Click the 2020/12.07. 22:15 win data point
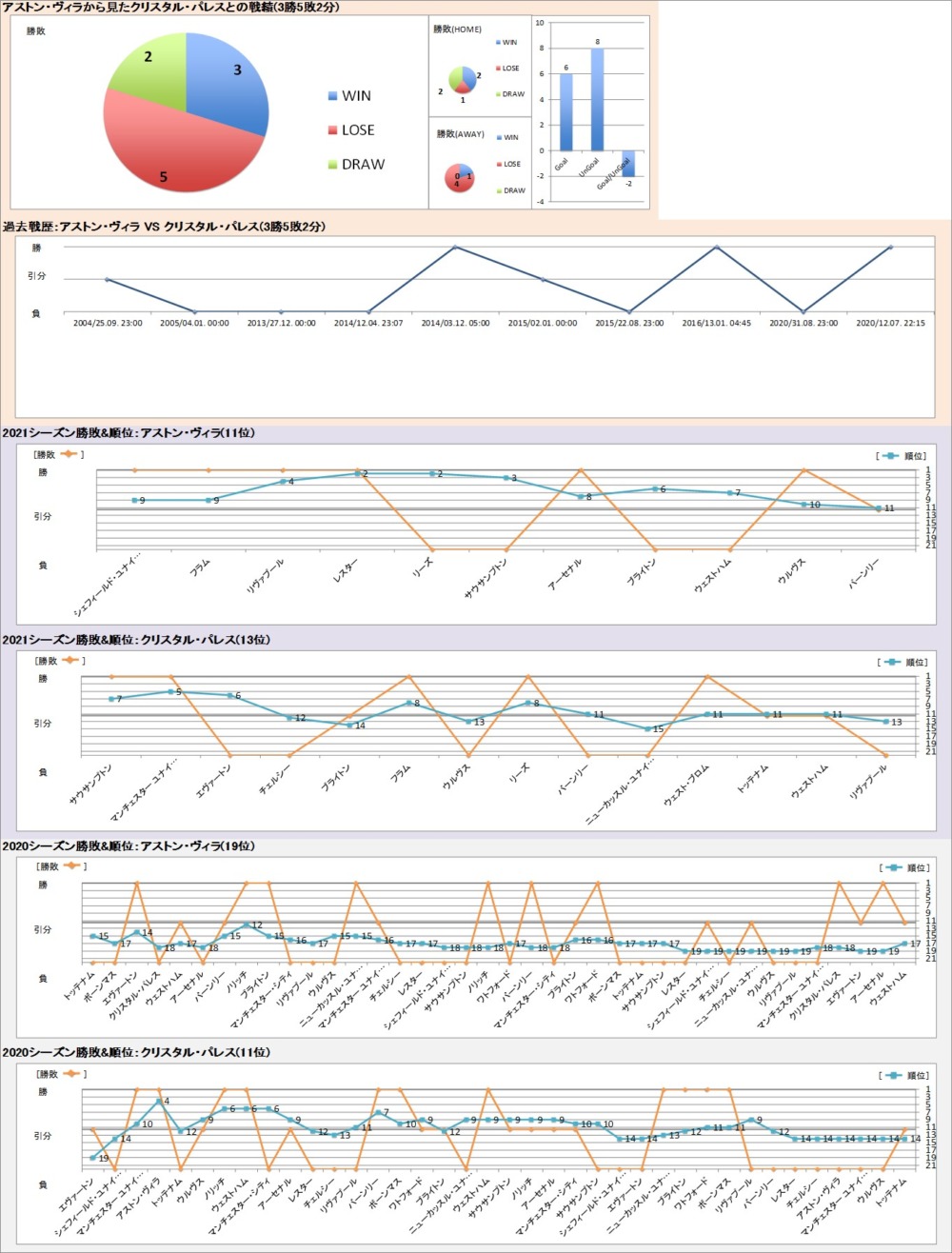Screen dimensions: 952x1253 point(890,248)
